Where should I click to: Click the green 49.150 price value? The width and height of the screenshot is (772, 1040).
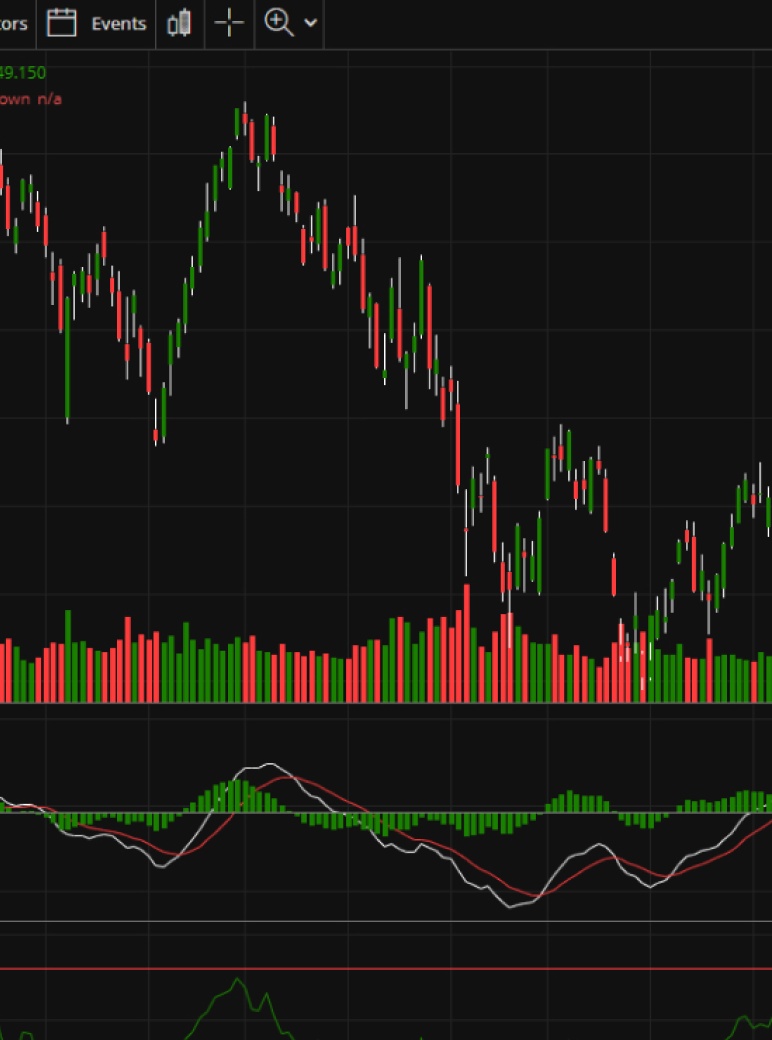[x=22, y=72]
